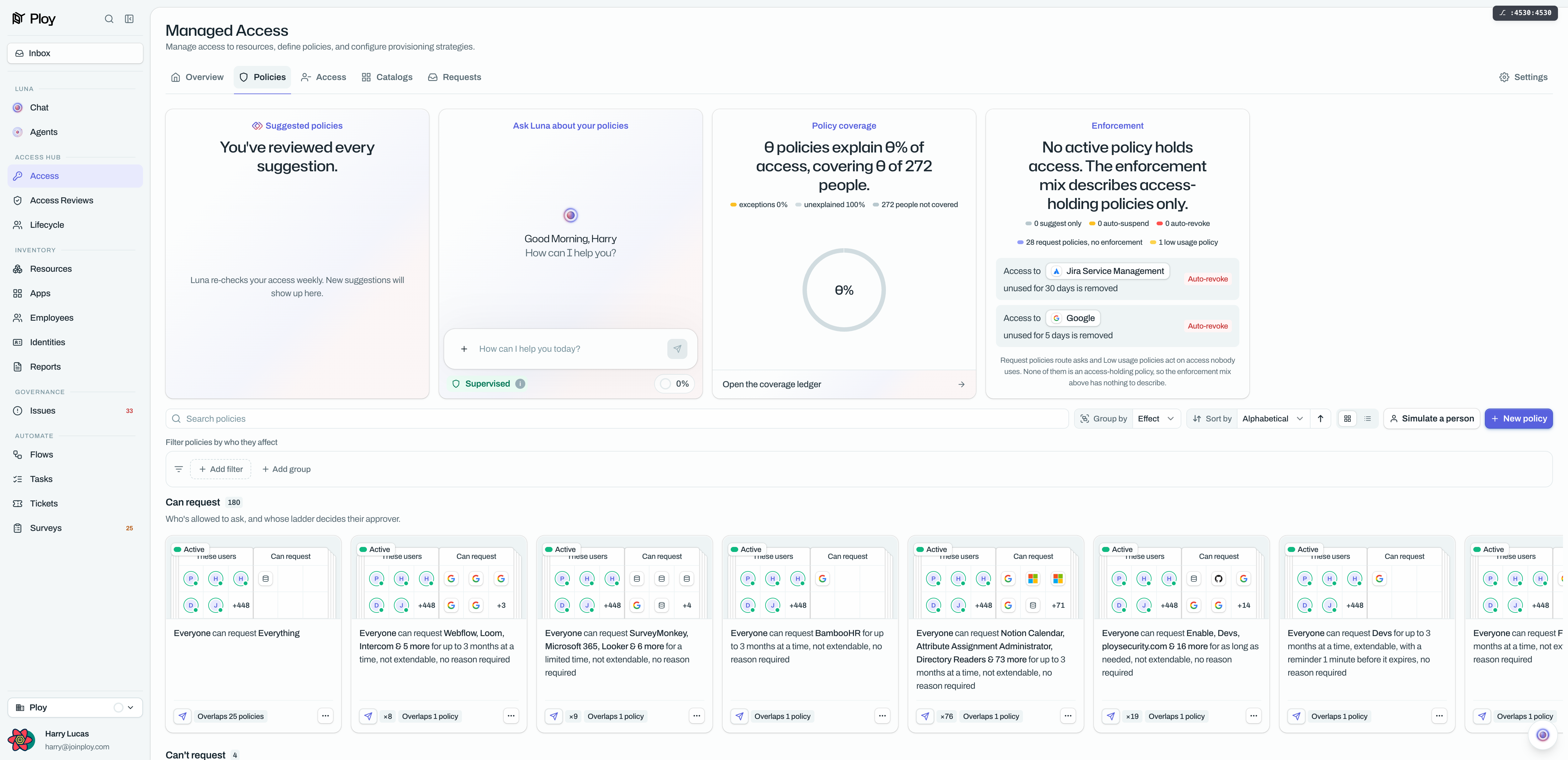Click the x76 badge on Notion Calendar card
Screen dimensions: 1568x760
tap(946, 716)
